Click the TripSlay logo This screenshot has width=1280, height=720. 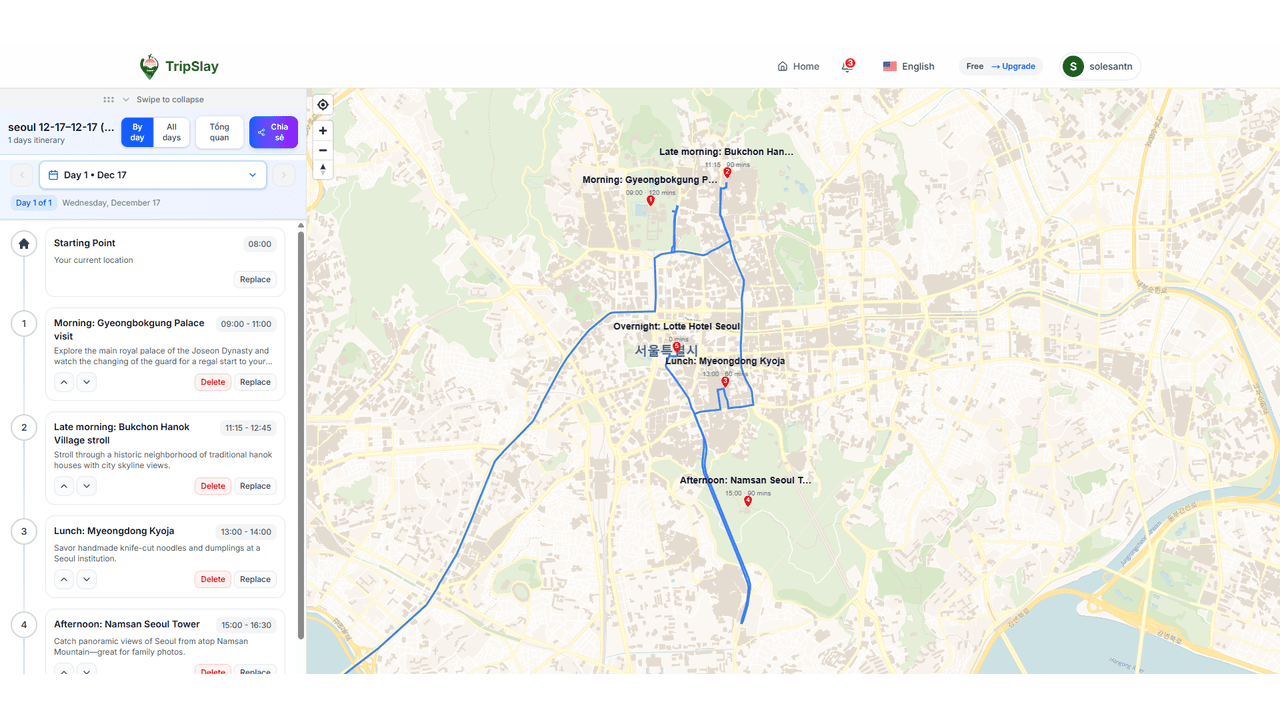pyautogui.click(x=179, y=67)
